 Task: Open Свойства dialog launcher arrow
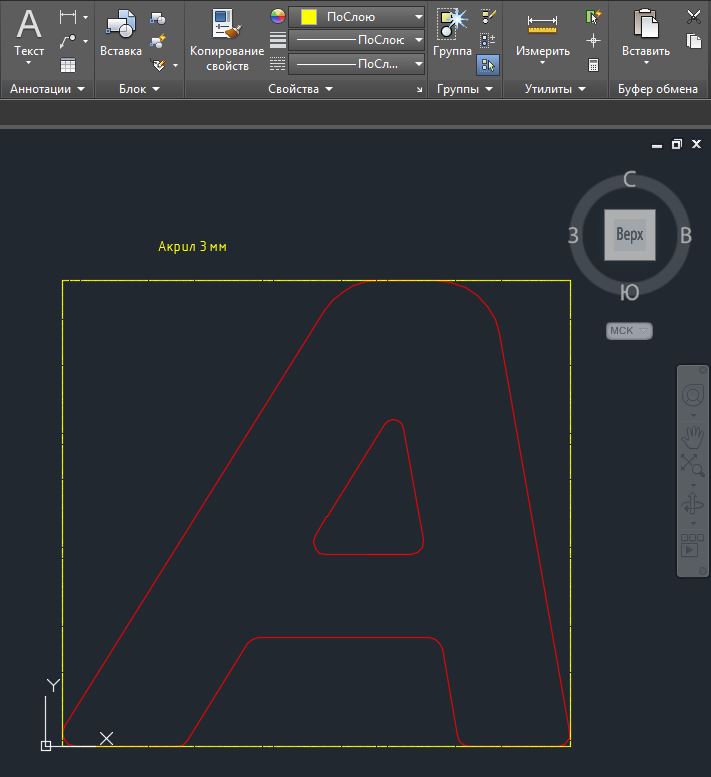pyautogui.click(x=420, y=90)
